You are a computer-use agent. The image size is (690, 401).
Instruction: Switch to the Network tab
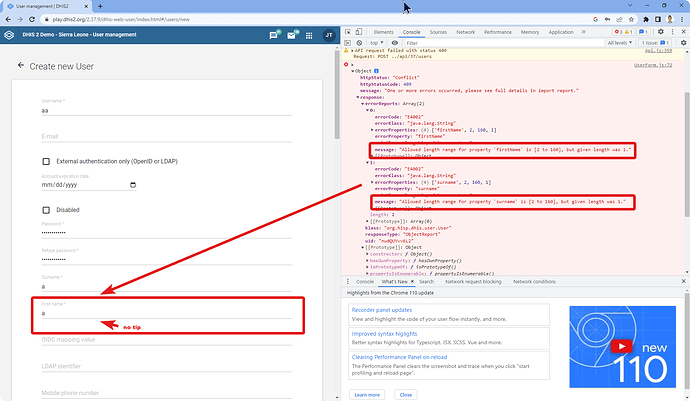[x=466, y=32]
